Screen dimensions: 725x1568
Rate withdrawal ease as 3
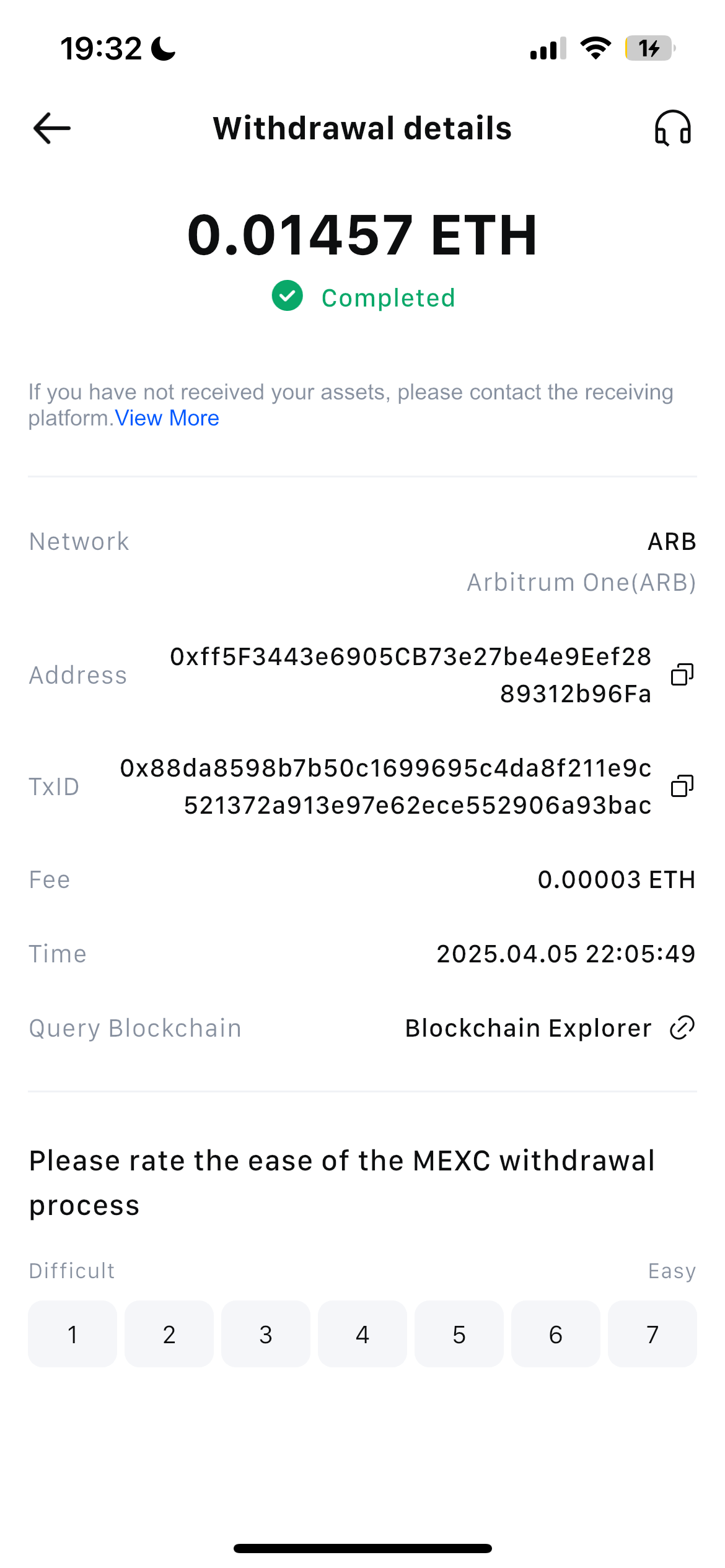[266, 1334]
